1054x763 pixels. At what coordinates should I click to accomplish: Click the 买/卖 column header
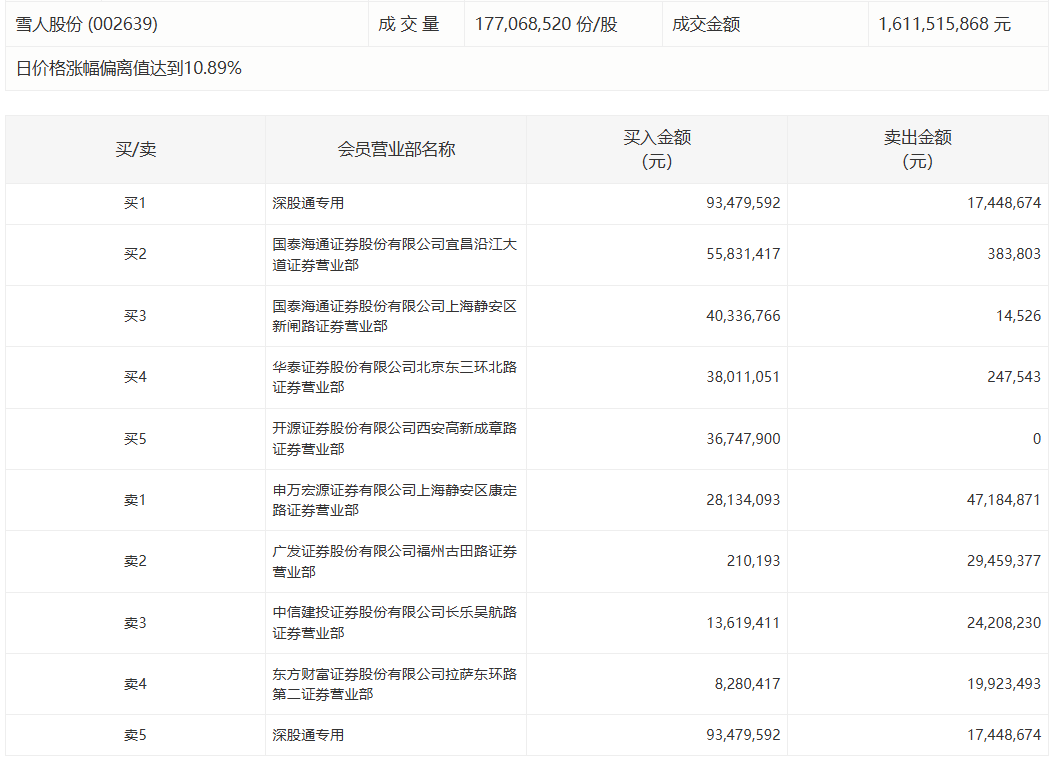pos(135,149)
